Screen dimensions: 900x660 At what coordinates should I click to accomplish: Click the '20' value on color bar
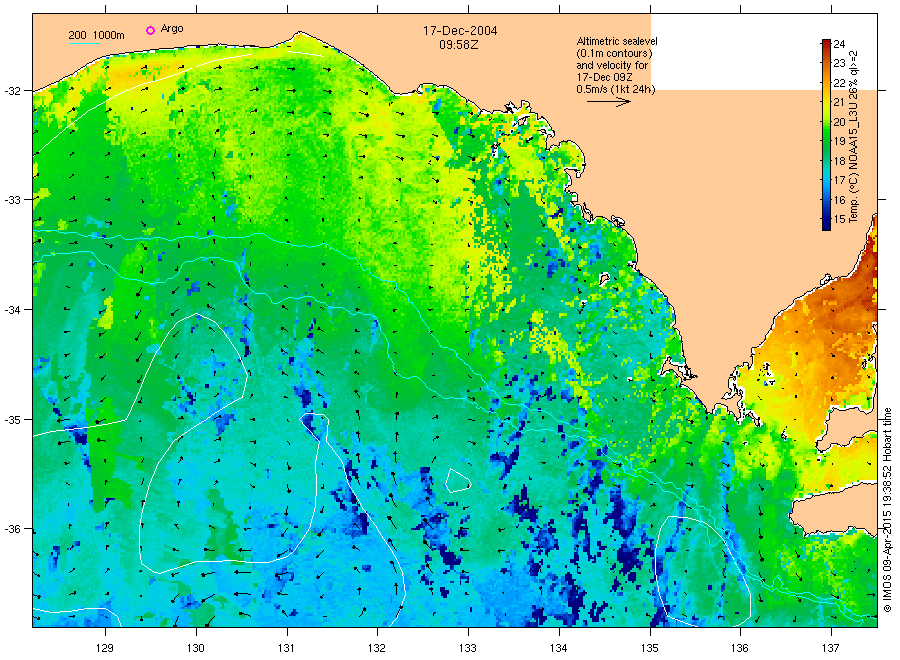839,122
